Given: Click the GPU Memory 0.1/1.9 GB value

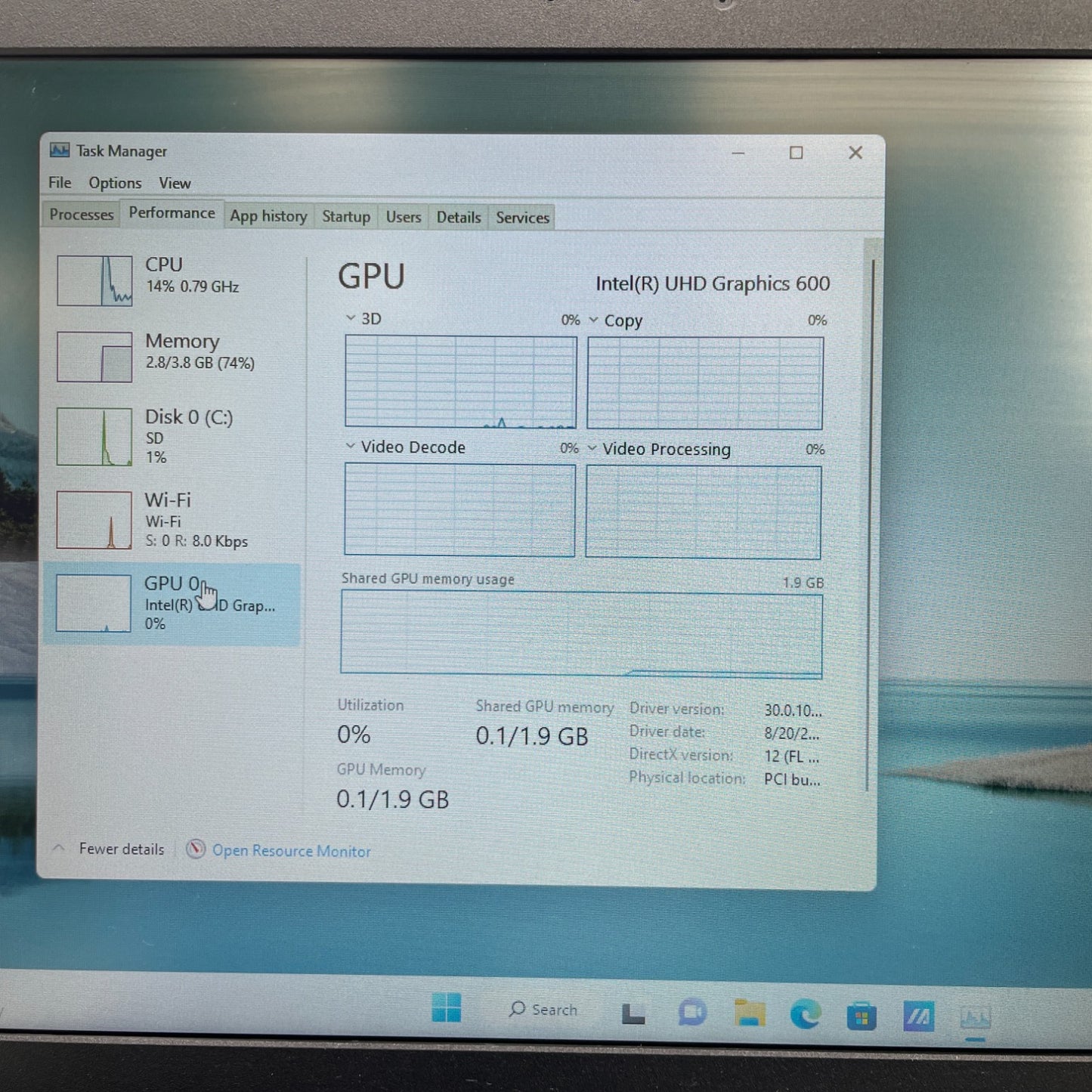Looking at the screenshot, I should pos(392,800).
